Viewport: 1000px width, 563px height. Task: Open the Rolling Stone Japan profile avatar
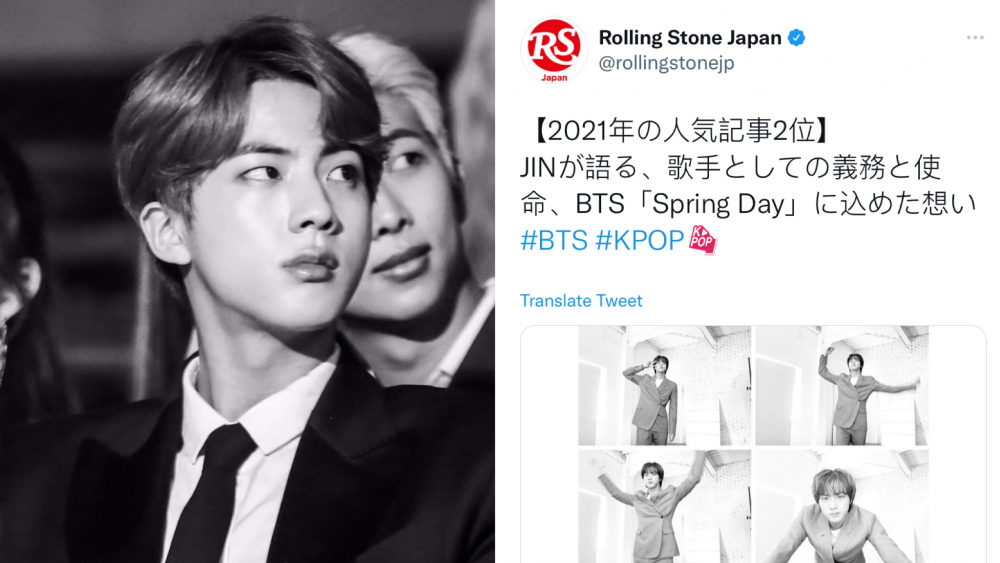coord(554,50)
